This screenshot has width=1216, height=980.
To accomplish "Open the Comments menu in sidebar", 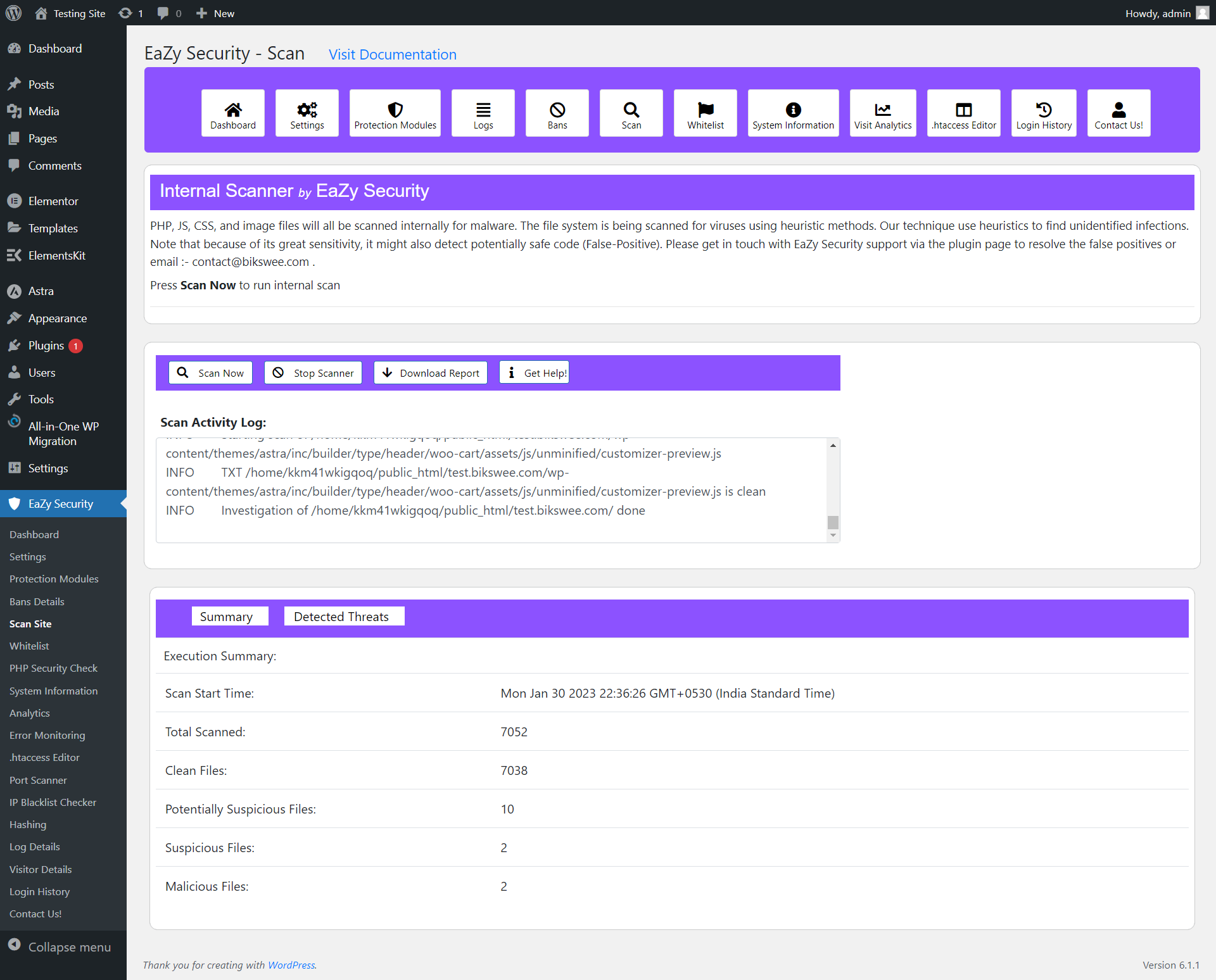I will (x=63, y=165).
